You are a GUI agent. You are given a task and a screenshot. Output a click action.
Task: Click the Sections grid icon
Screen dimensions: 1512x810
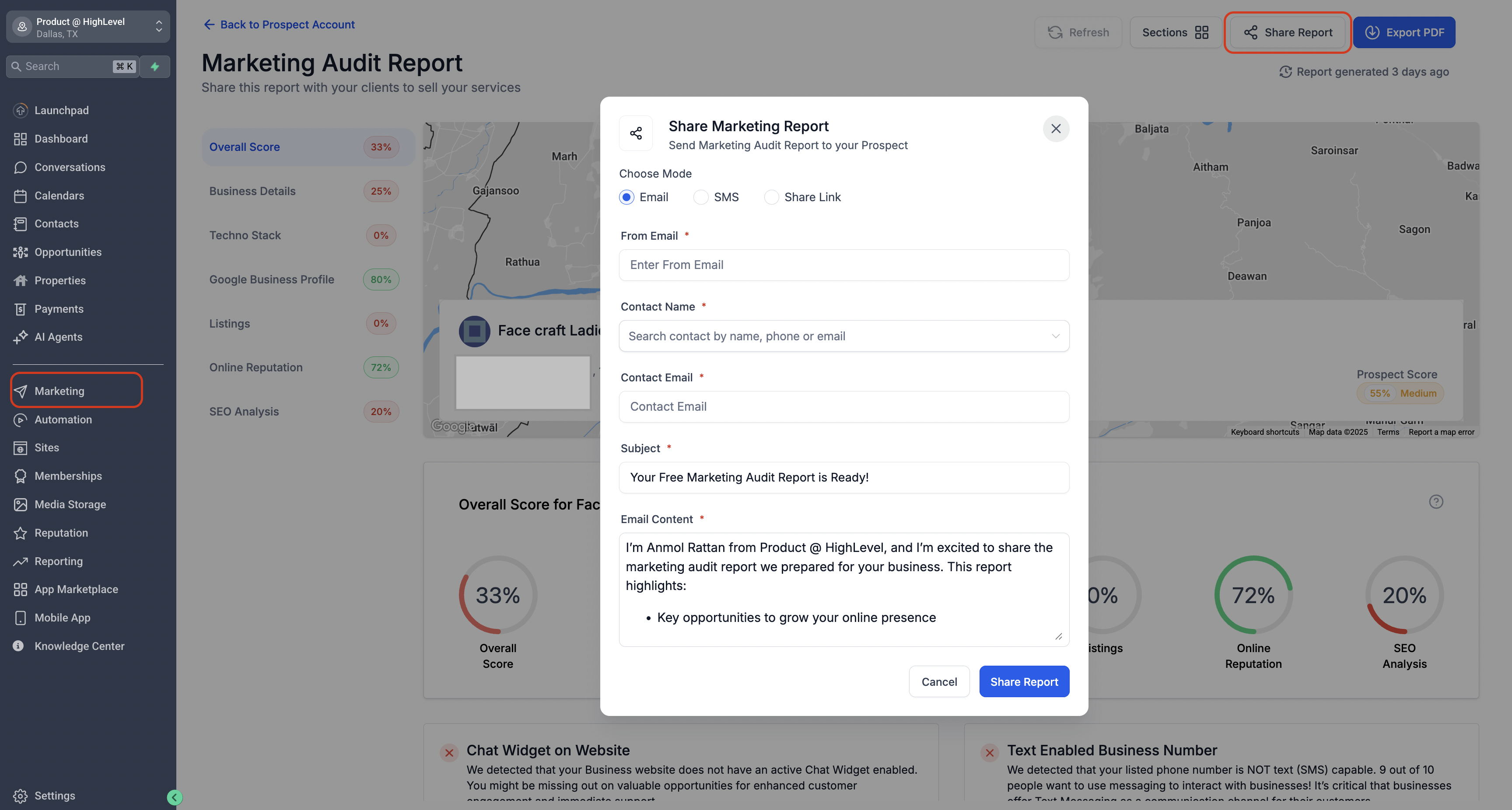coord(1201,32)
